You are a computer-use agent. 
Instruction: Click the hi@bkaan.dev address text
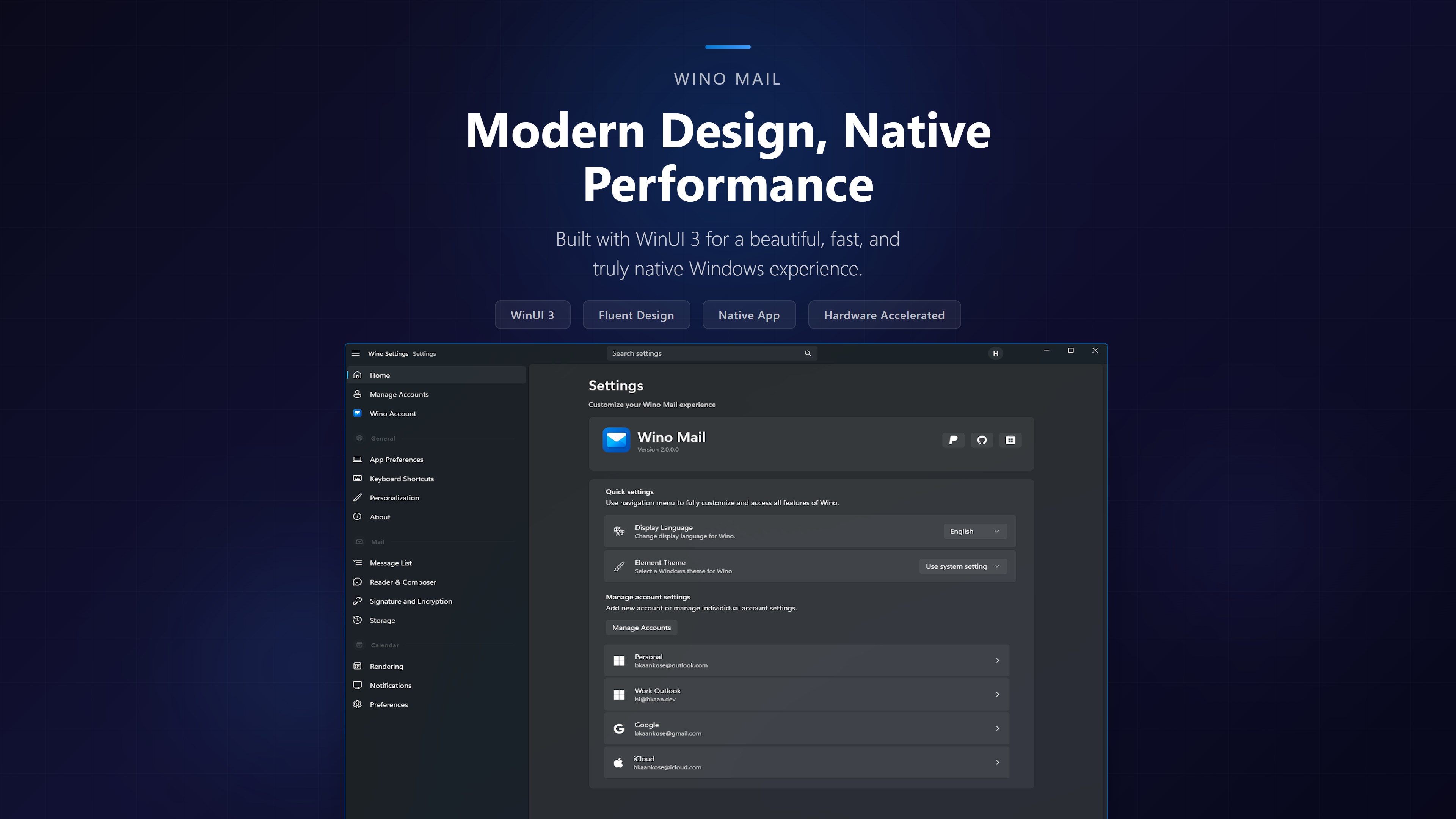(x=654, y=700)
